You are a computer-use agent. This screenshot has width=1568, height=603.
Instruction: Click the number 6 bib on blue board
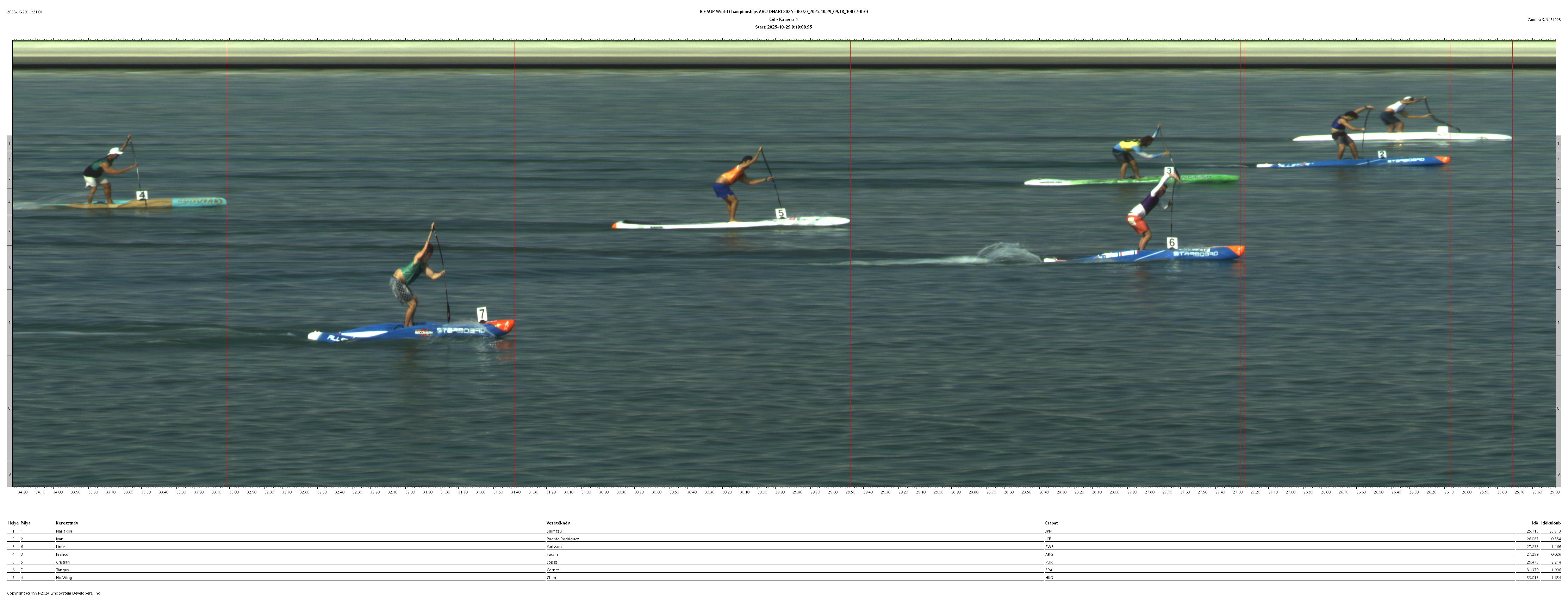pos(1172,243)
